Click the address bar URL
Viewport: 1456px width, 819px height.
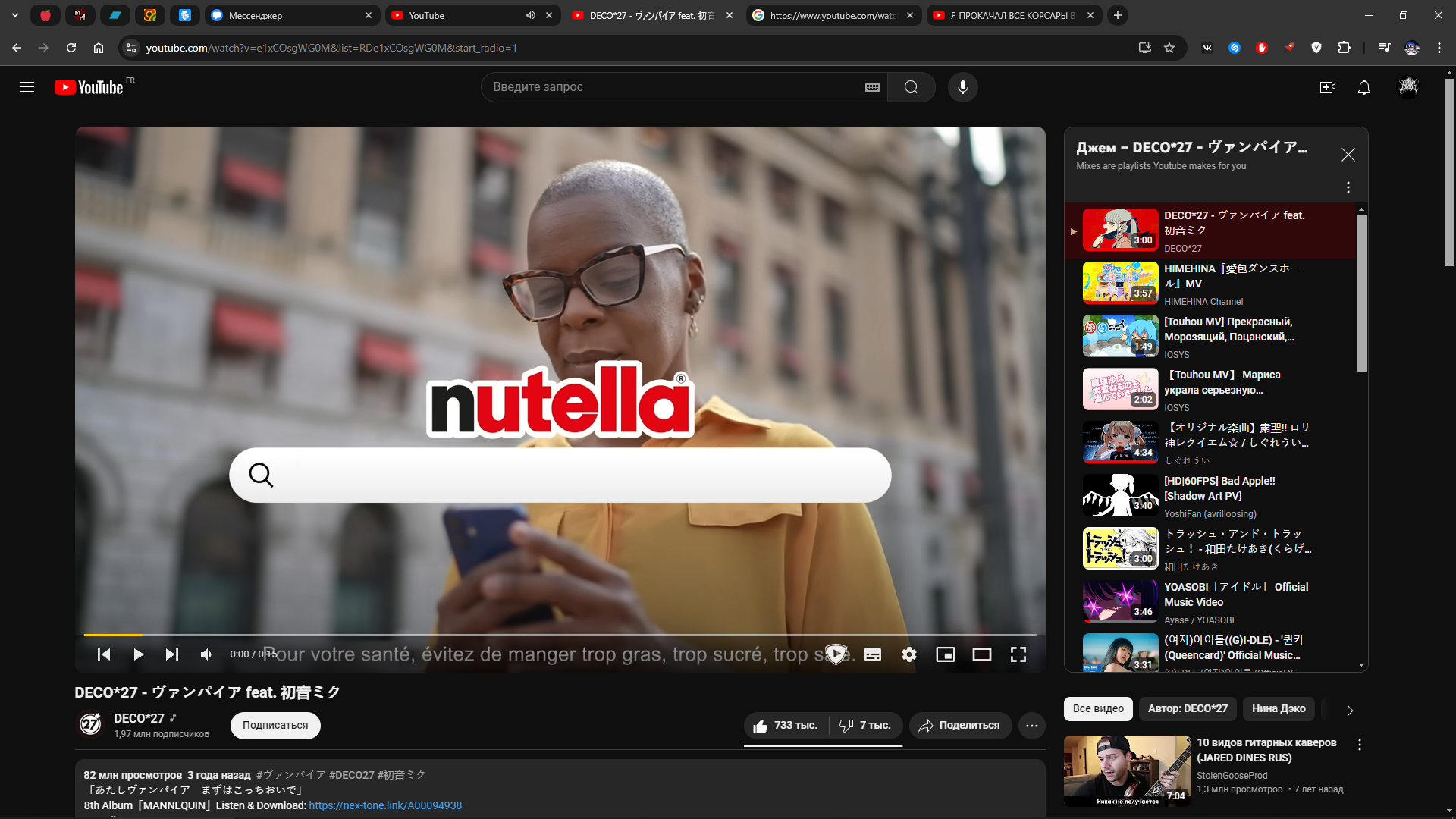(x=331, y=48)
